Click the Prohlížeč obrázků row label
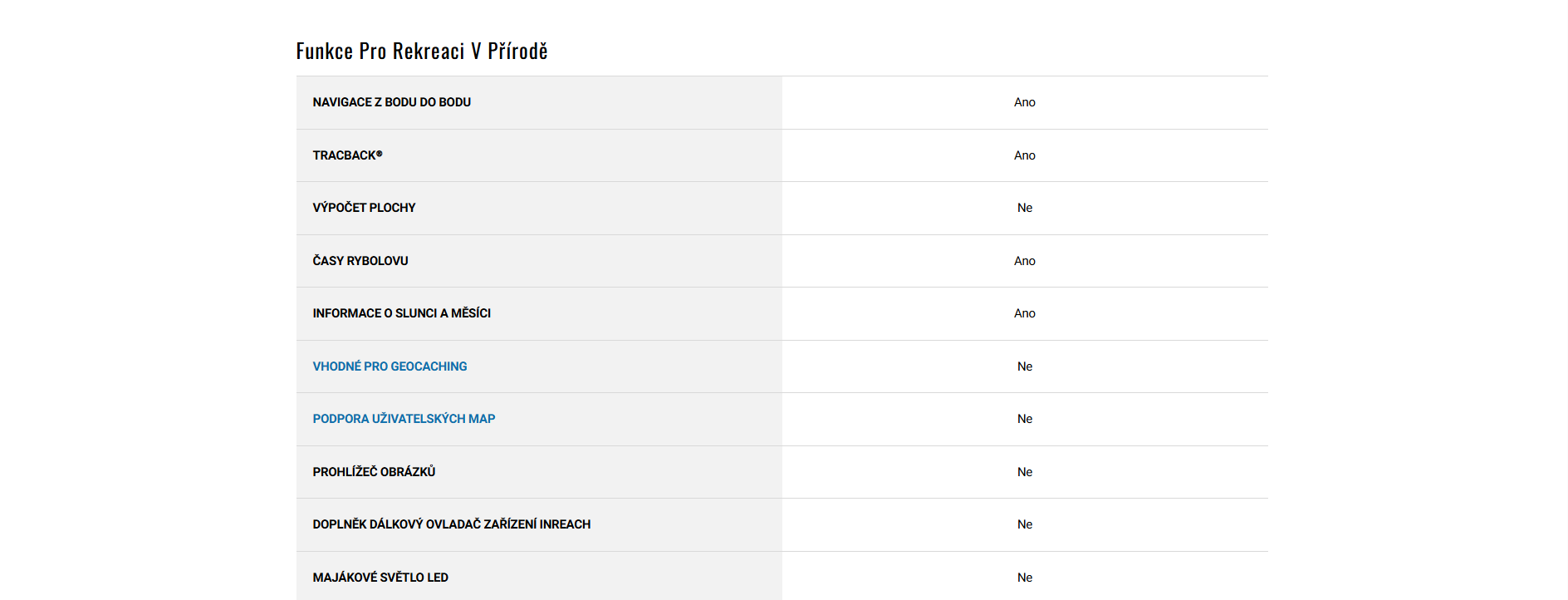 point(374,472)
